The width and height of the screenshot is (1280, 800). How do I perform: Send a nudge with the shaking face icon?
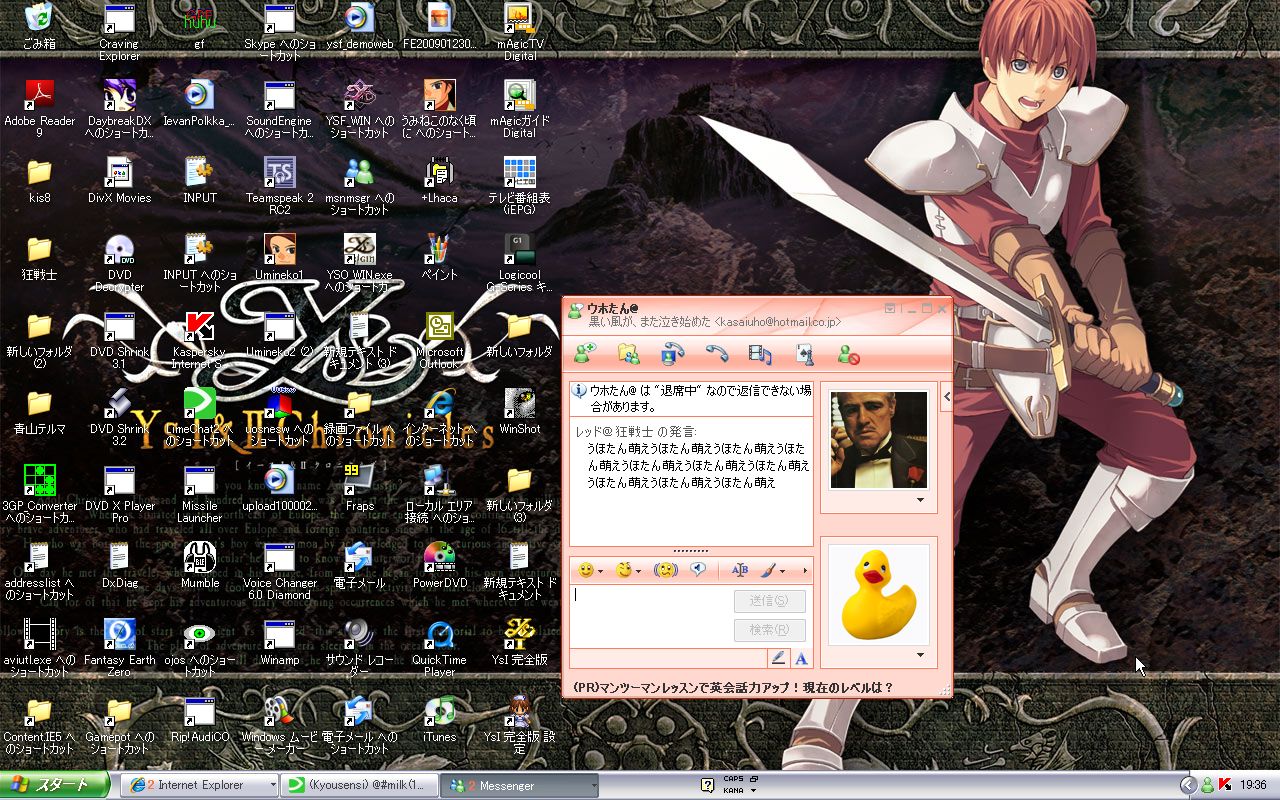666,570
